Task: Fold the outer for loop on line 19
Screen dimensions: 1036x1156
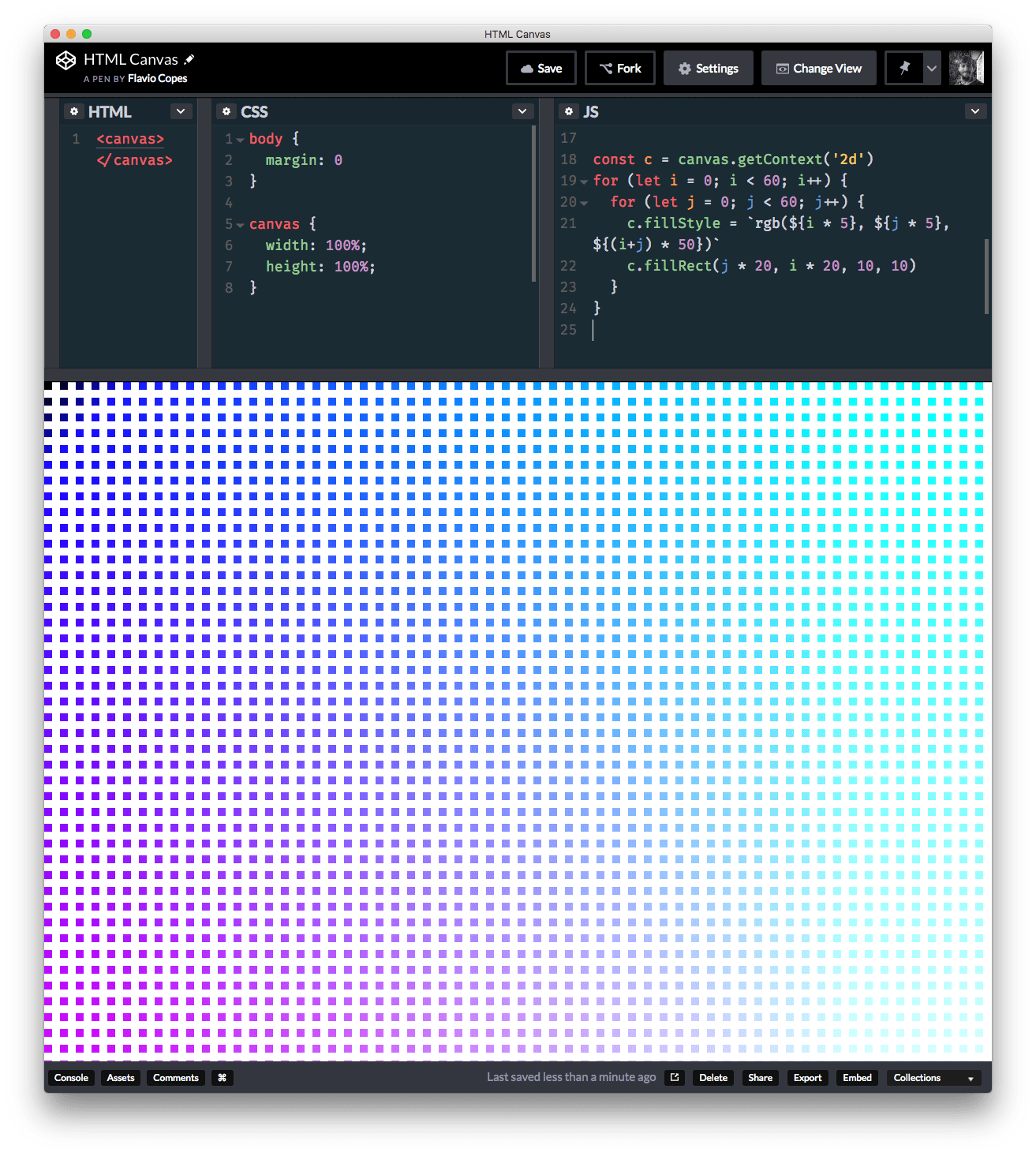Action: [x=584, y=181]
